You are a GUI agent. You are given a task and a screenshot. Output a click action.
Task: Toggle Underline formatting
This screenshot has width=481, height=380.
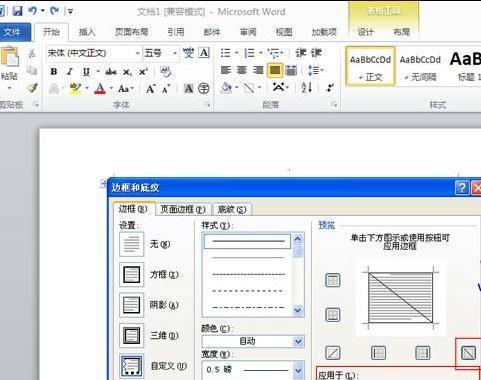point(86,72)
